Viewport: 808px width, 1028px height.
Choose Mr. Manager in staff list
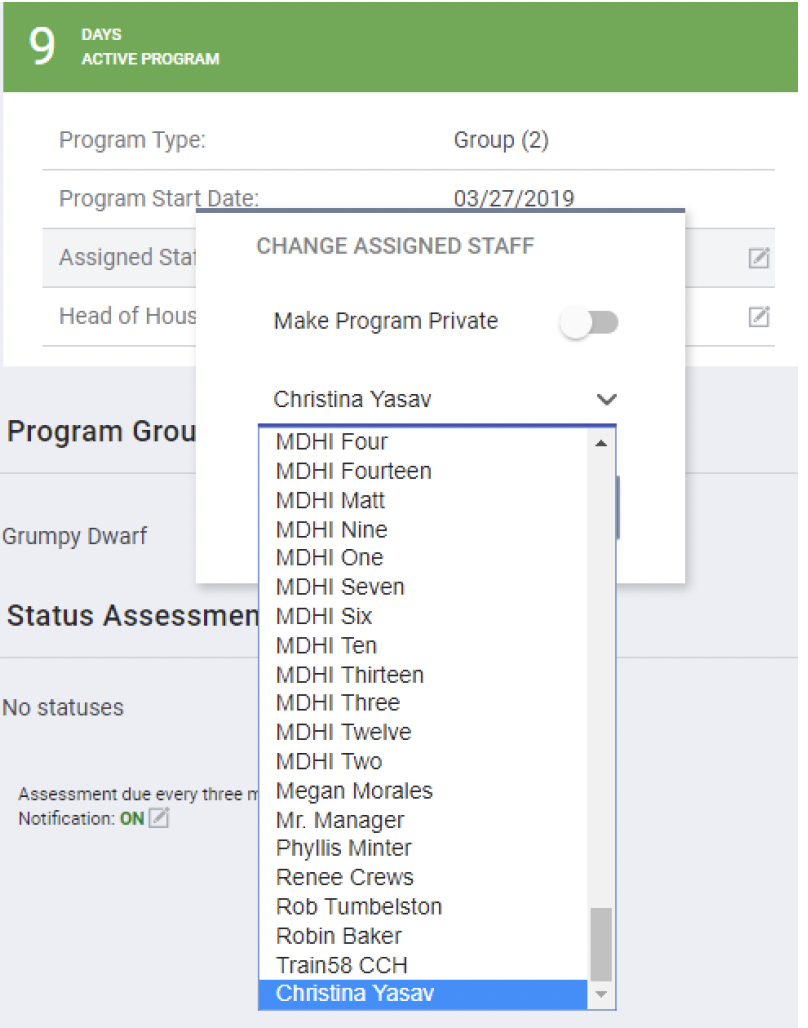(340, 820)
